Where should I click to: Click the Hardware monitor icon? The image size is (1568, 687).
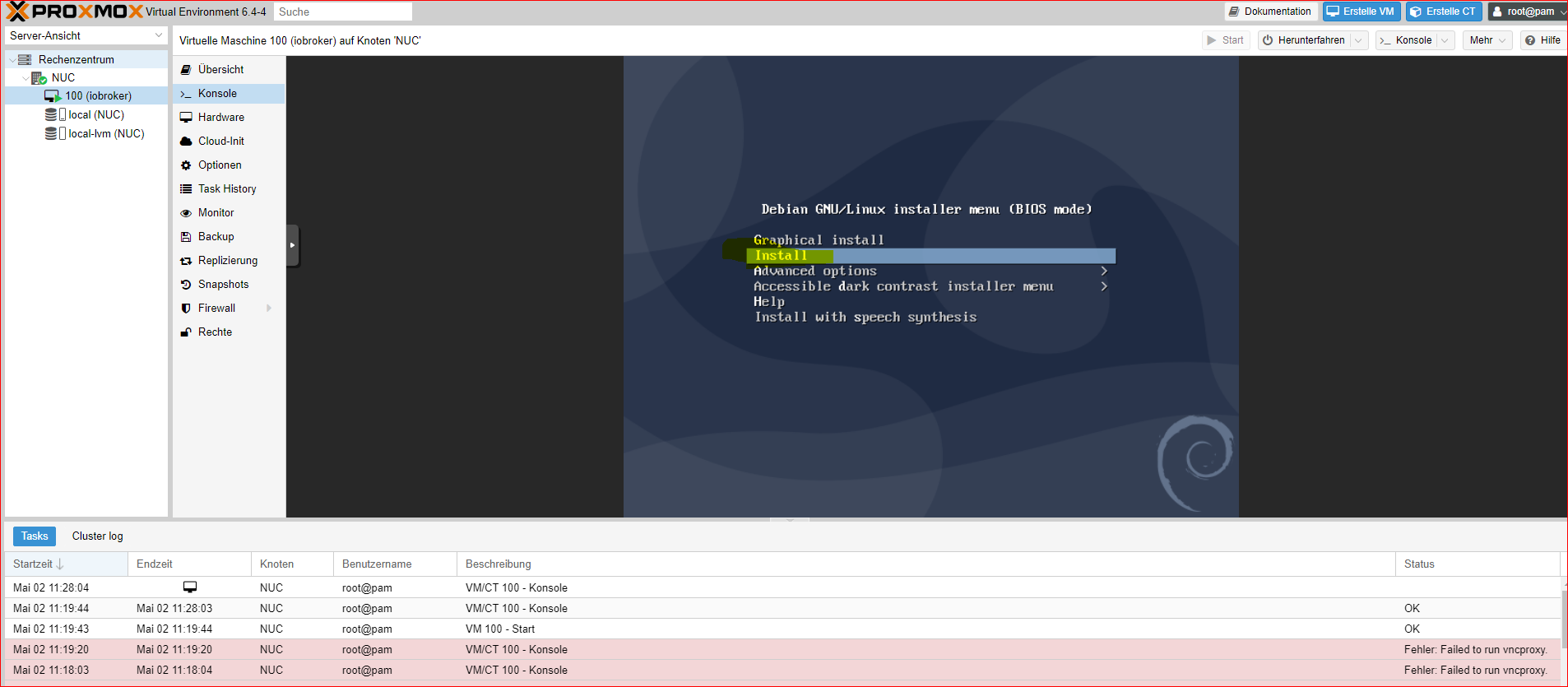pyautogui.click(x=186, y=118)
